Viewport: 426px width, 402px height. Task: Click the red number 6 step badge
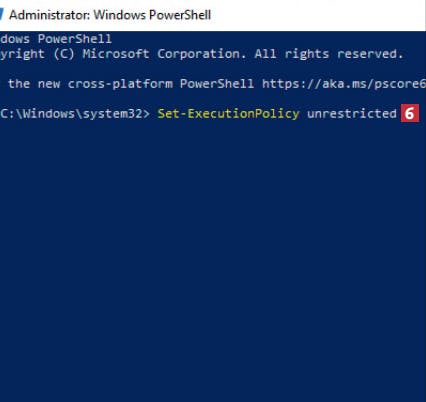[x=410, y=113]
